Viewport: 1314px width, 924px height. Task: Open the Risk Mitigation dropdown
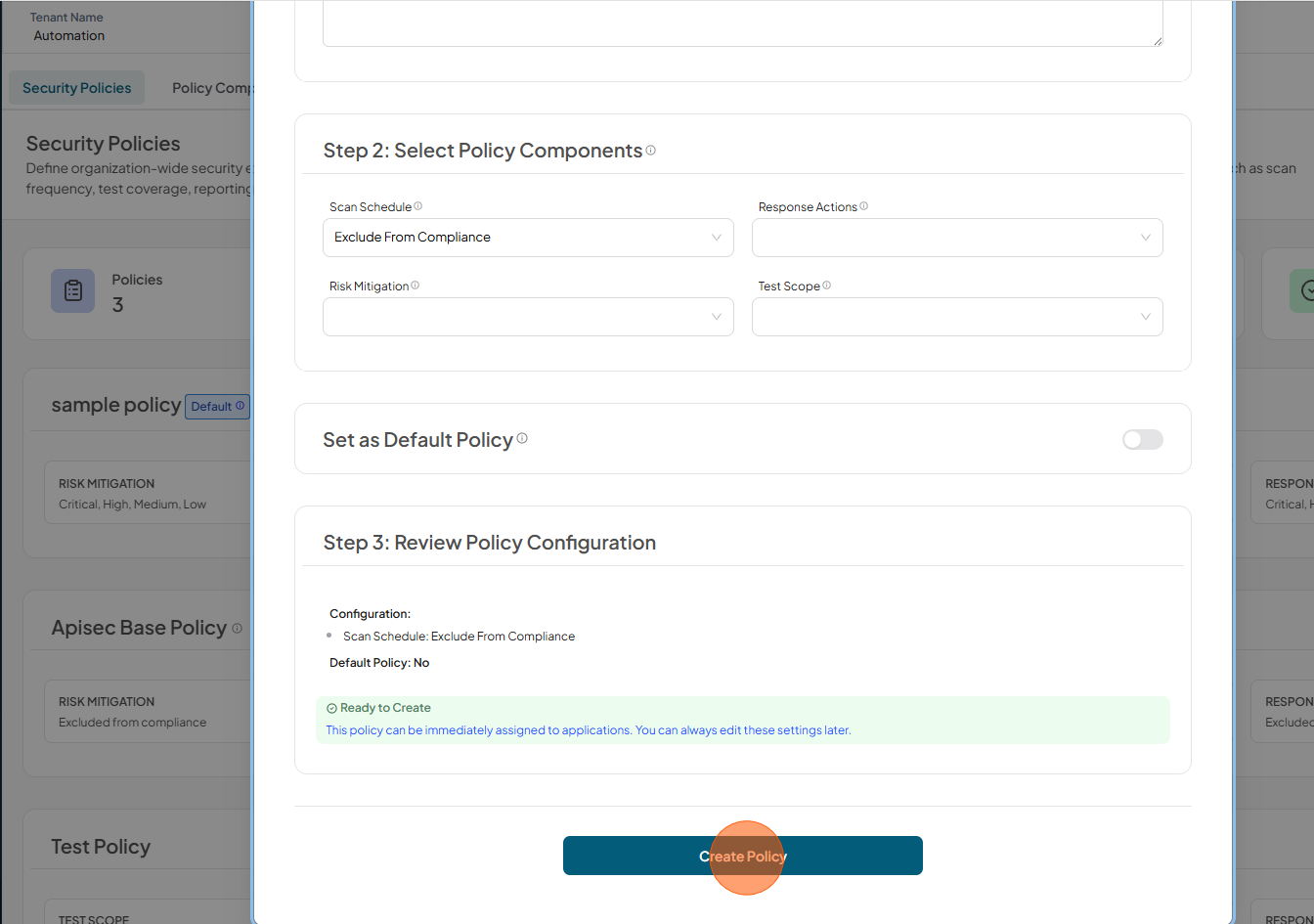tap(528, 317)
